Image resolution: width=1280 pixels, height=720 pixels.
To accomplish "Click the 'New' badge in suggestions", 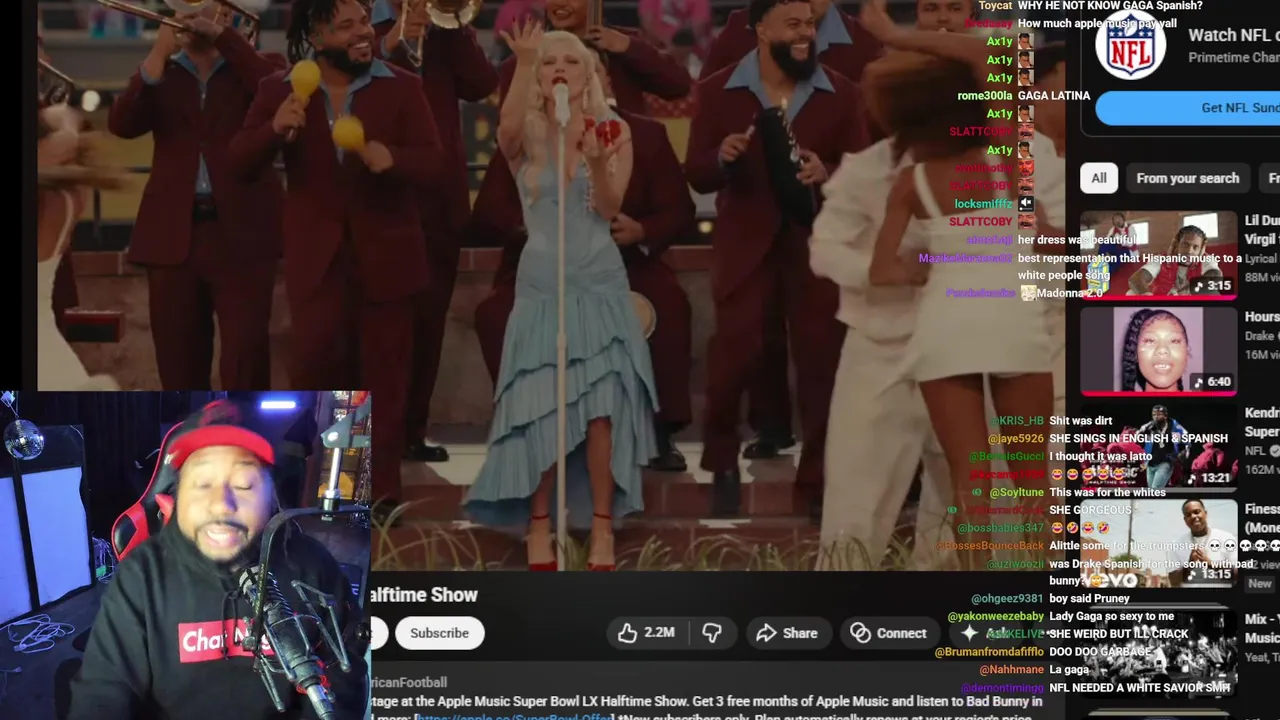I will pos(1260,584).
